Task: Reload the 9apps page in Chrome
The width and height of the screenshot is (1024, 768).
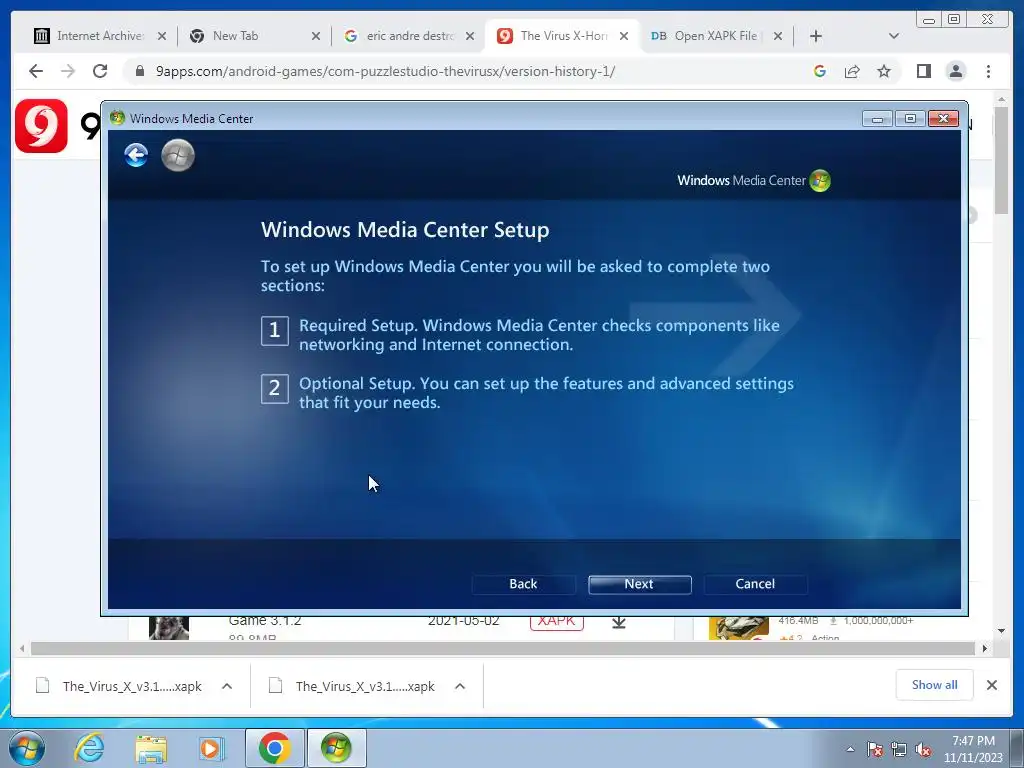Action: [100, 71]
